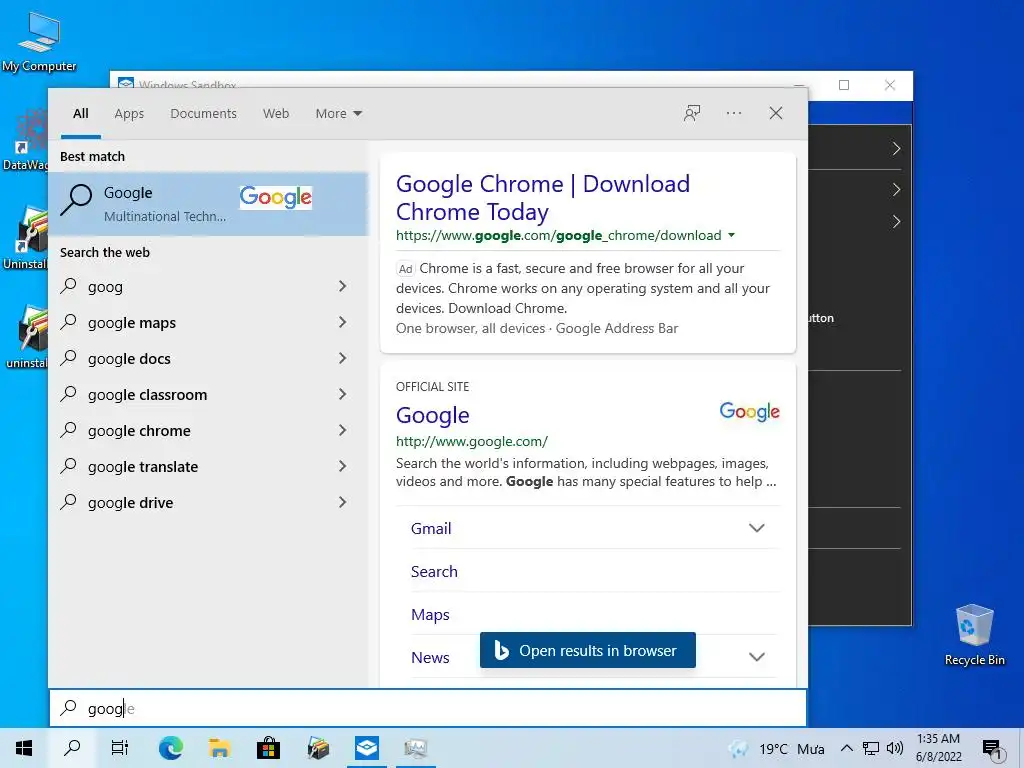Screen dimensions: 1024x768
Task: Open the lowercase uninstal desktop shortcut
Action: coord(25,338)
